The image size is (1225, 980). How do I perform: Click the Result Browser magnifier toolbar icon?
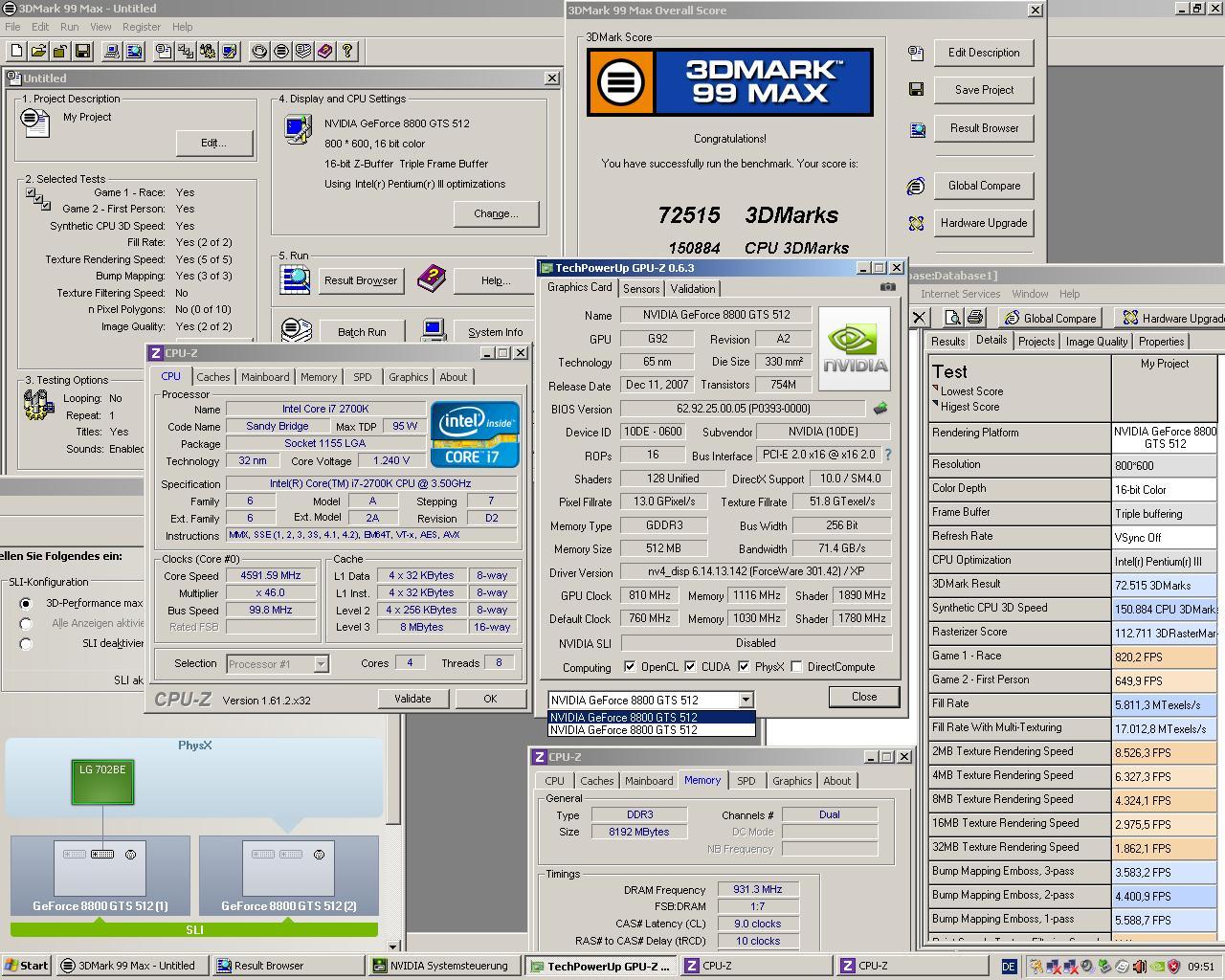coord(134,51)
